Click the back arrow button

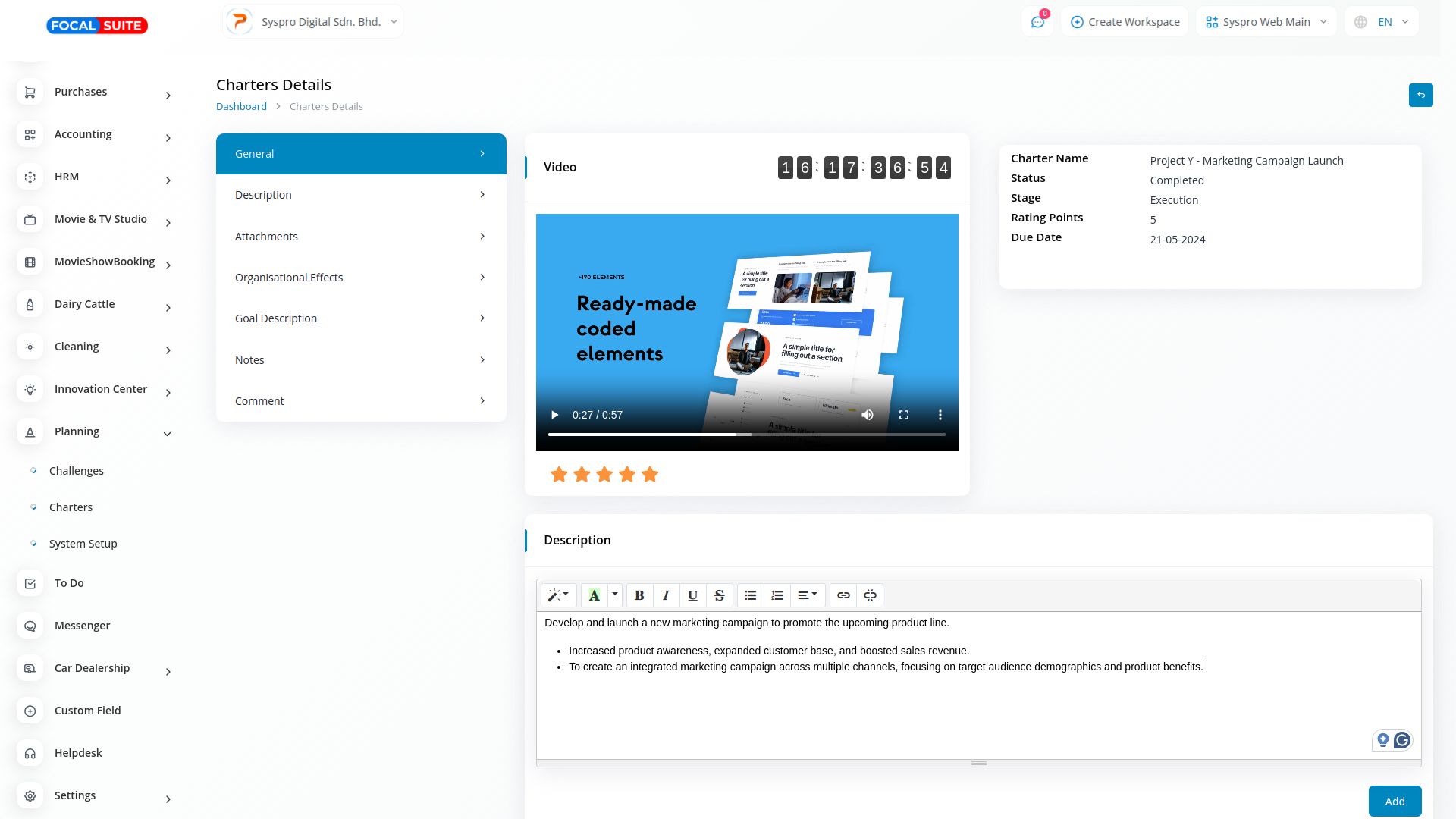[1420, 95]
